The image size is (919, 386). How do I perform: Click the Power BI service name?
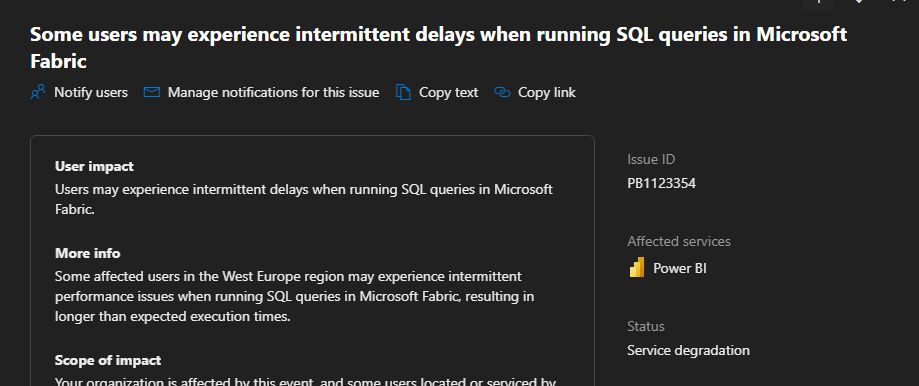pos(680,268)
